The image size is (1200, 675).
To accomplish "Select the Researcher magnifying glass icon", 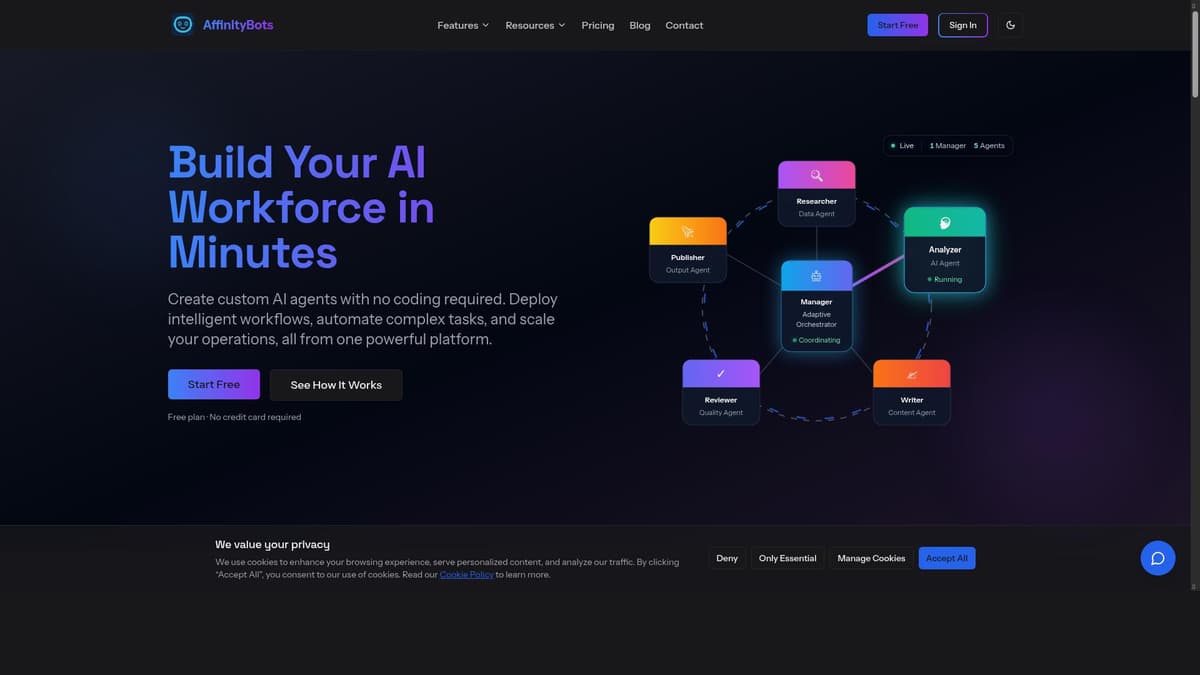I will pyautogui.click(x=816, y=174).
